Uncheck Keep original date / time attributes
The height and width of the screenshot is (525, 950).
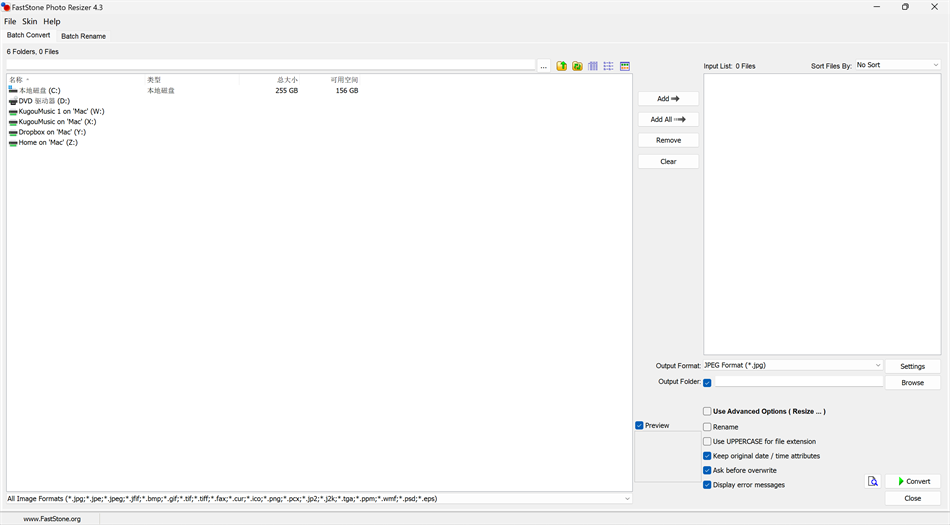pos(707,456)
